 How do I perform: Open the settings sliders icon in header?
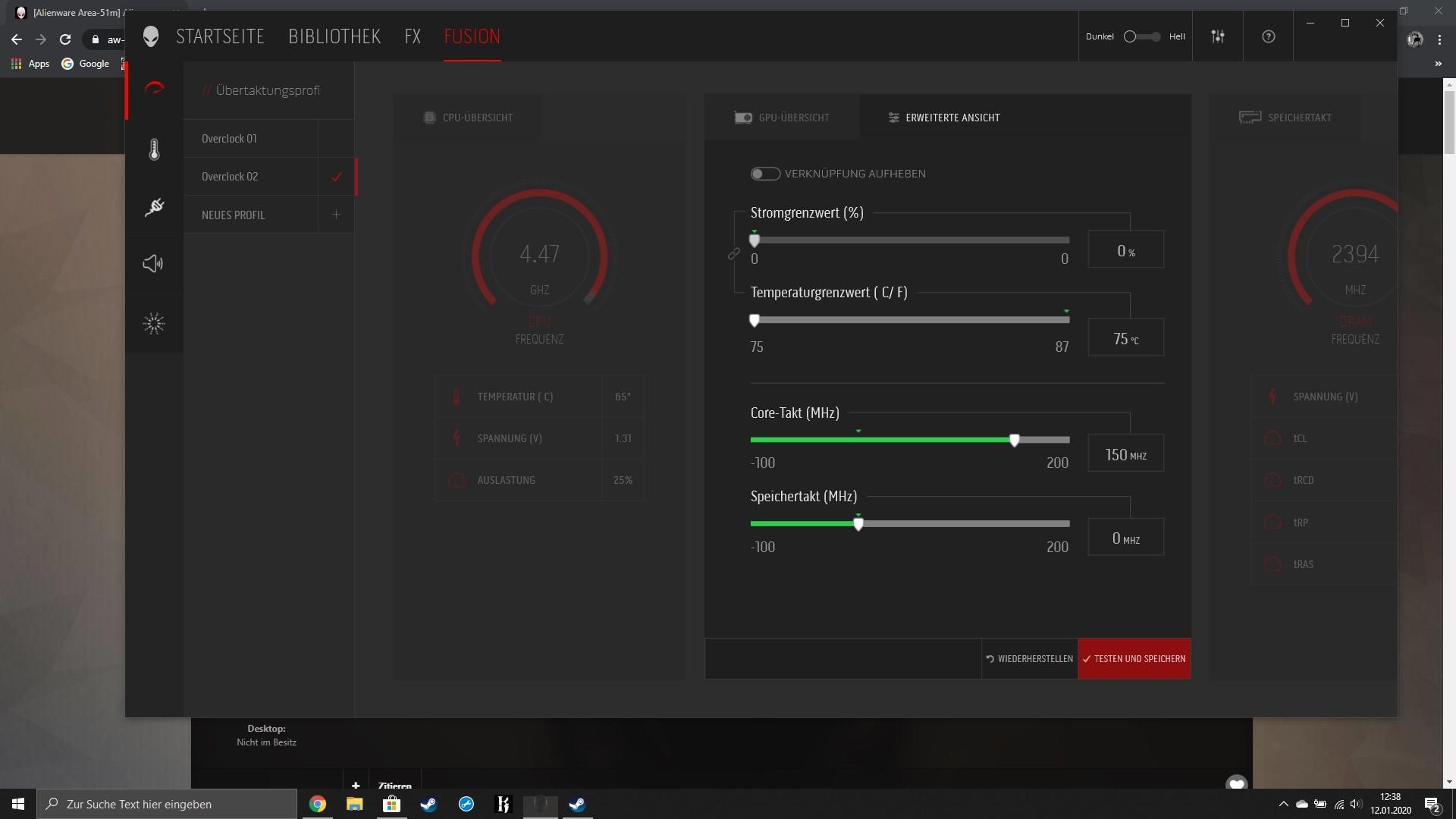(1218, 36)
